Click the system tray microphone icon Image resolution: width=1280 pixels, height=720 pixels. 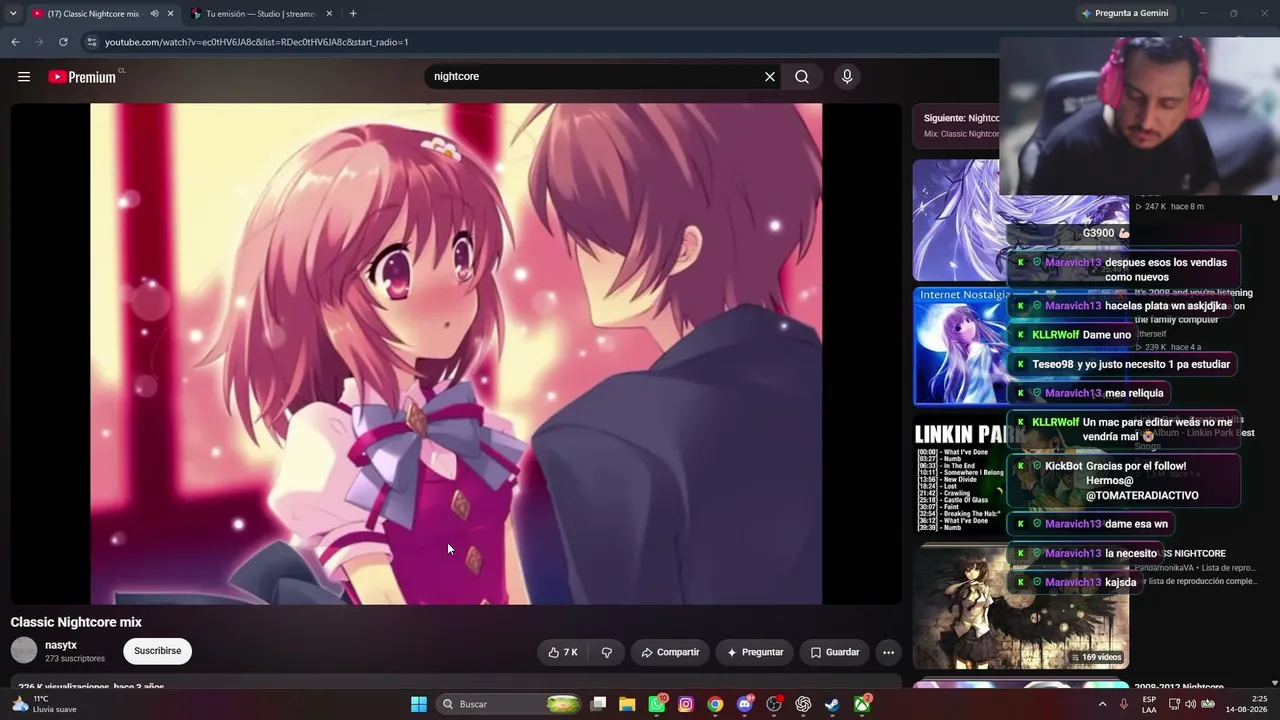click(x=1124, y=704)
